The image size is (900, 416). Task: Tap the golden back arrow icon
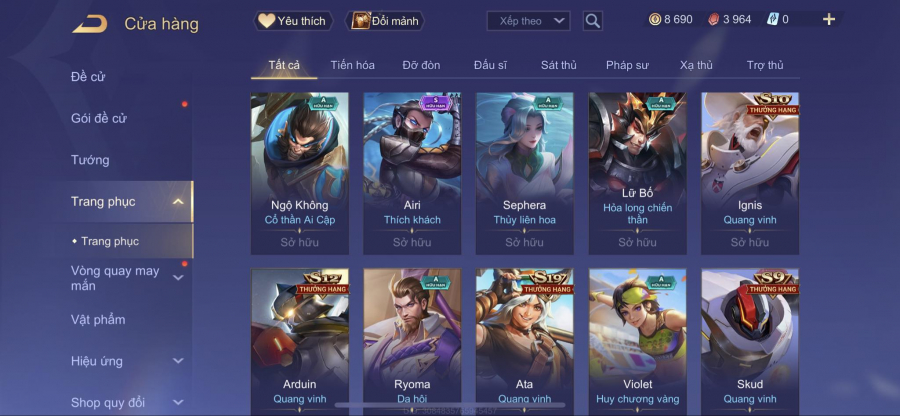90,24
